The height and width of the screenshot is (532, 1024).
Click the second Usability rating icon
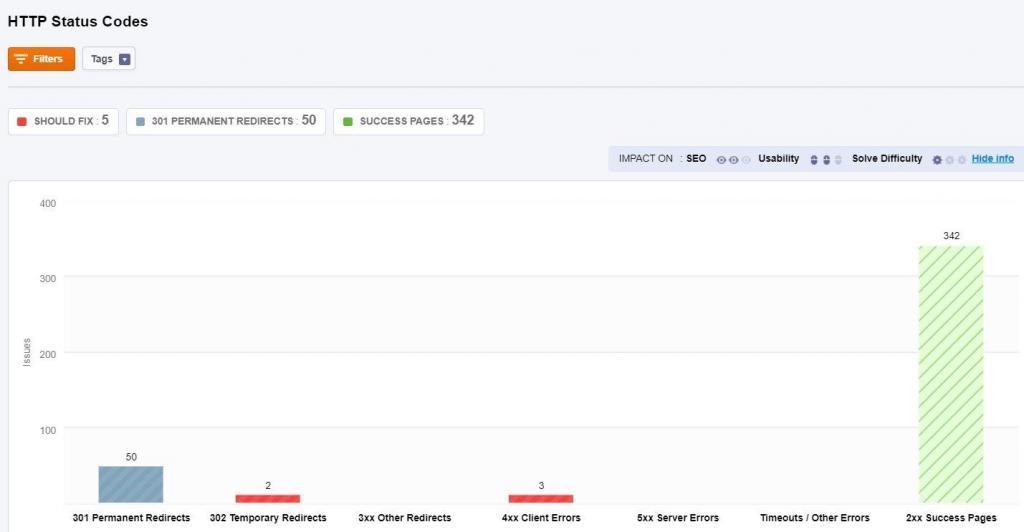point(826,160)
